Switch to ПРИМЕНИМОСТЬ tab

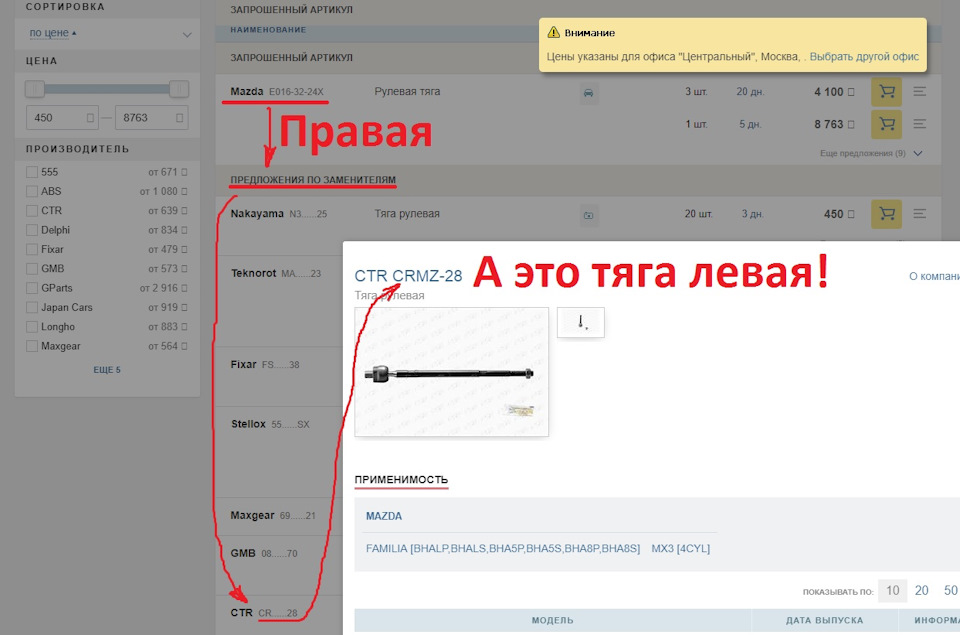click(x=401, y=479)
